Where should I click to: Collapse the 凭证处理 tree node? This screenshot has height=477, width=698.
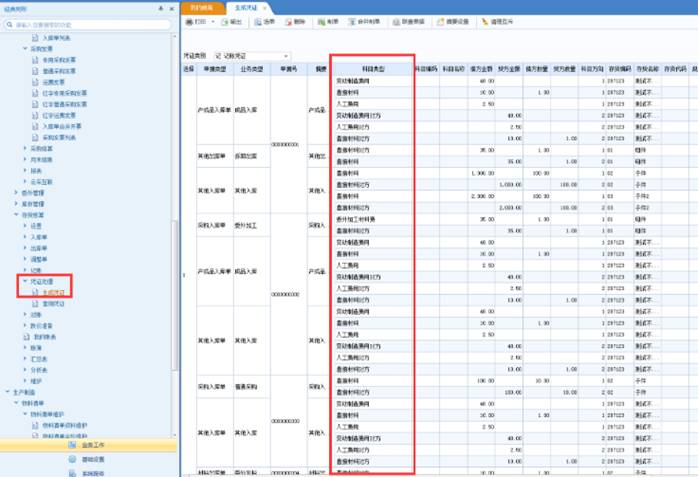(x=25, y=283)
